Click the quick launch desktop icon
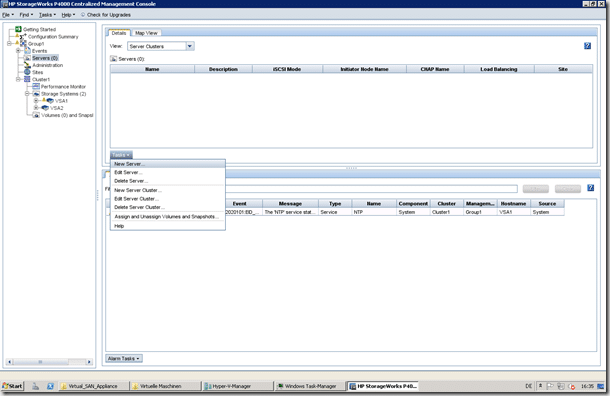 pyautogui.click(x=35, y=386)
